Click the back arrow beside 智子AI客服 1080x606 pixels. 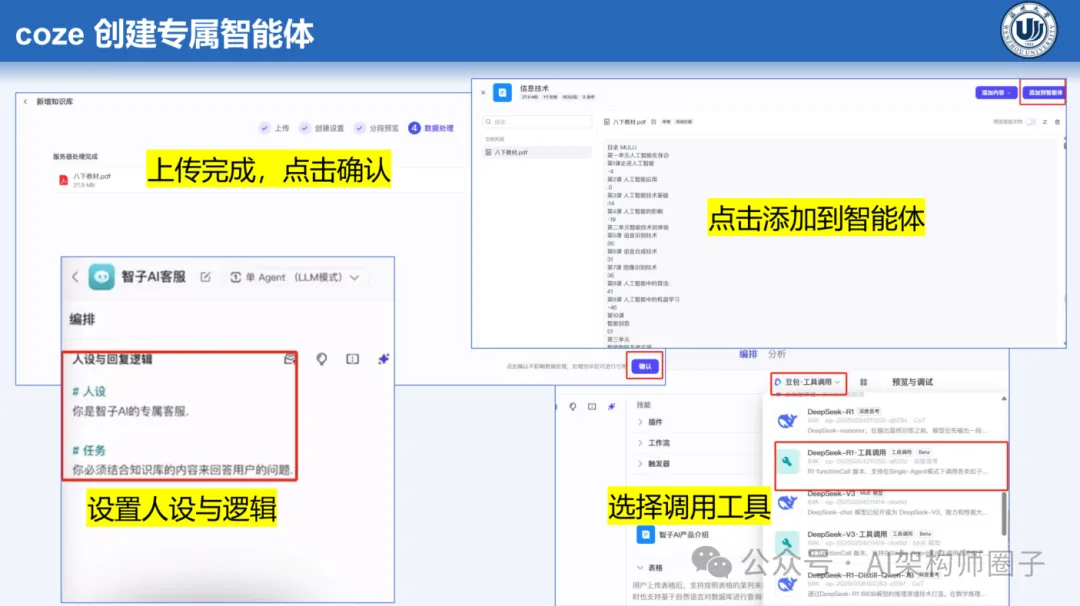point(75,277)
